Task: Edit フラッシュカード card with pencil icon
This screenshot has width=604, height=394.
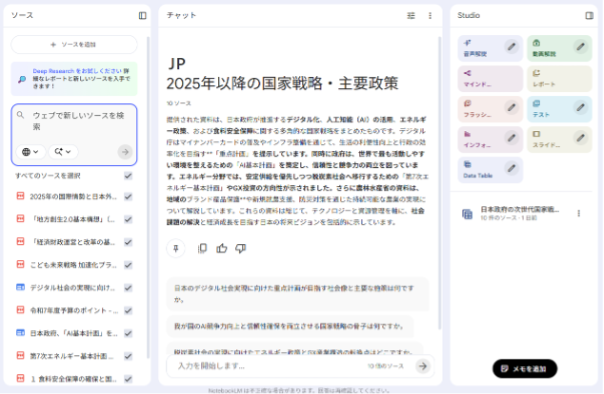Action: (511, 107)
